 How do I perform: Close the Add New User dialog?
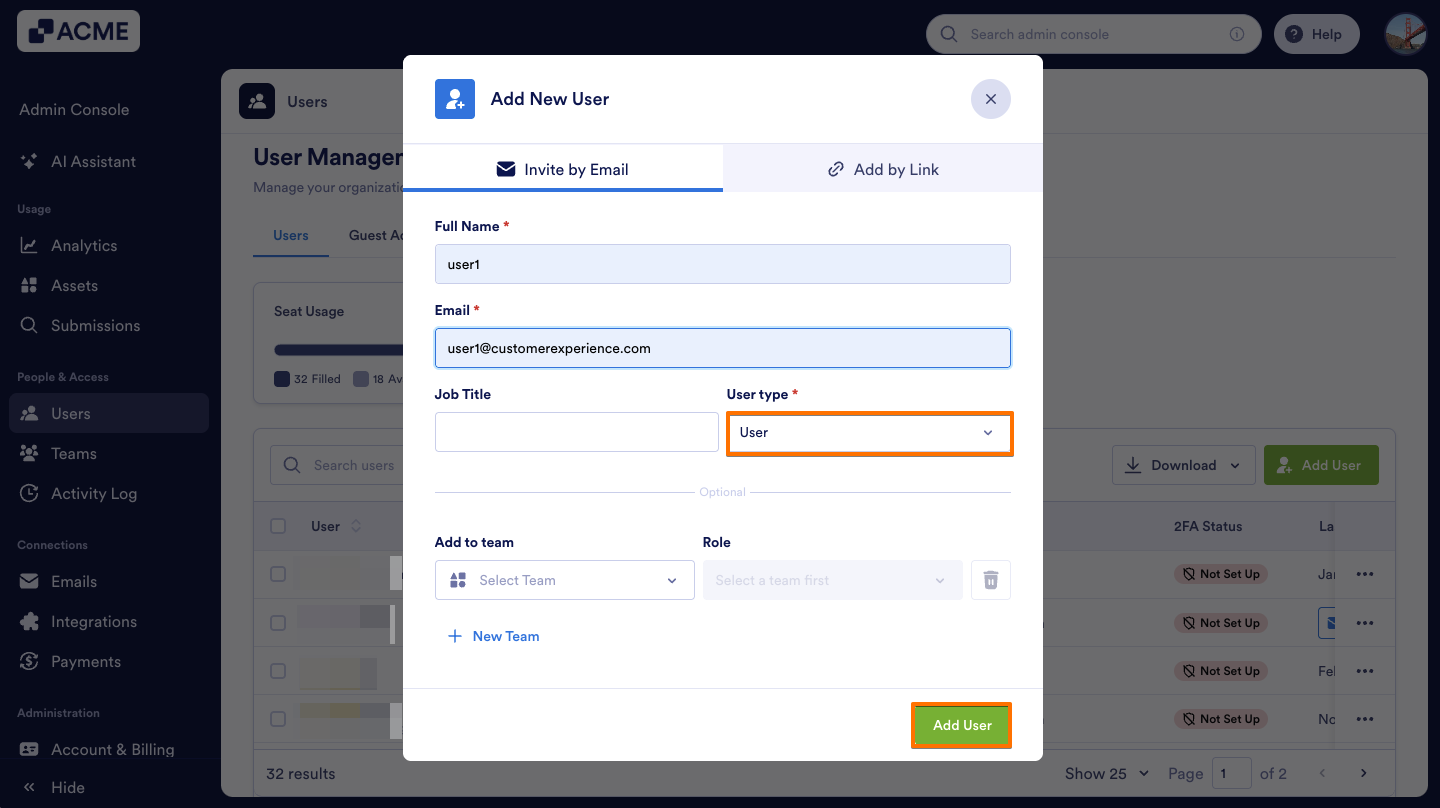pos(991,99)
